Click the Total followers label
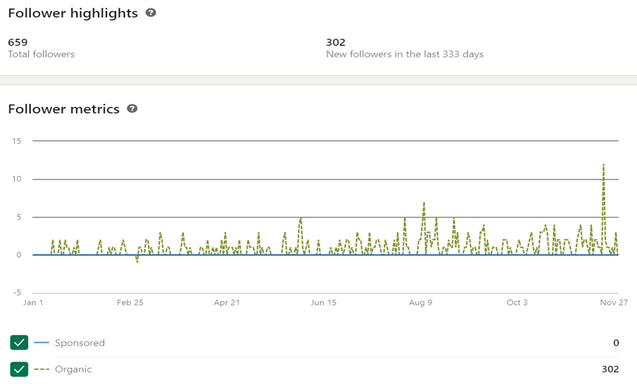Viewport: 637px width, 384px height. [41, 54]
